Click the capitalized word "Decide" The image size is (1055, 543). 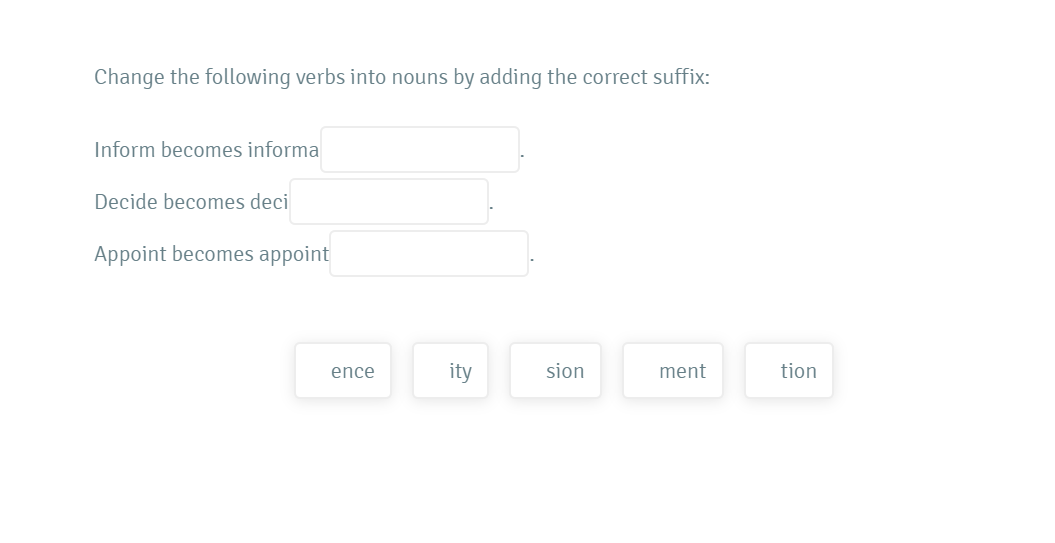125,202
